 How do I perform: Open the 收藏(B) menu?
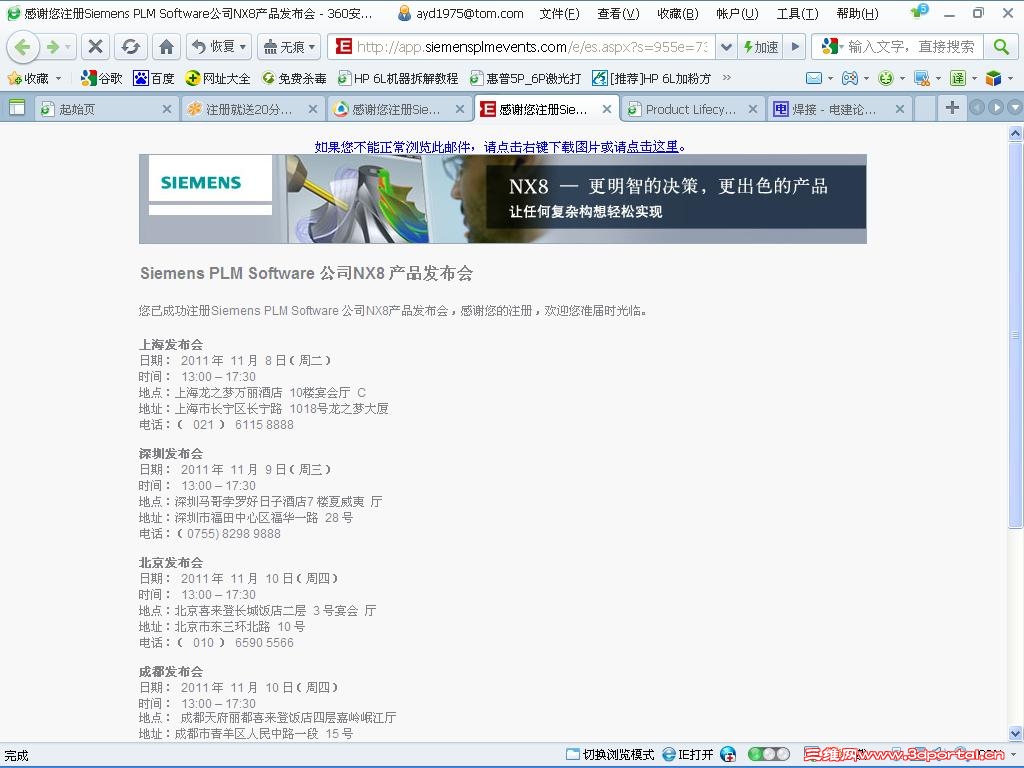pyautogui.click(x=677, y=13)
